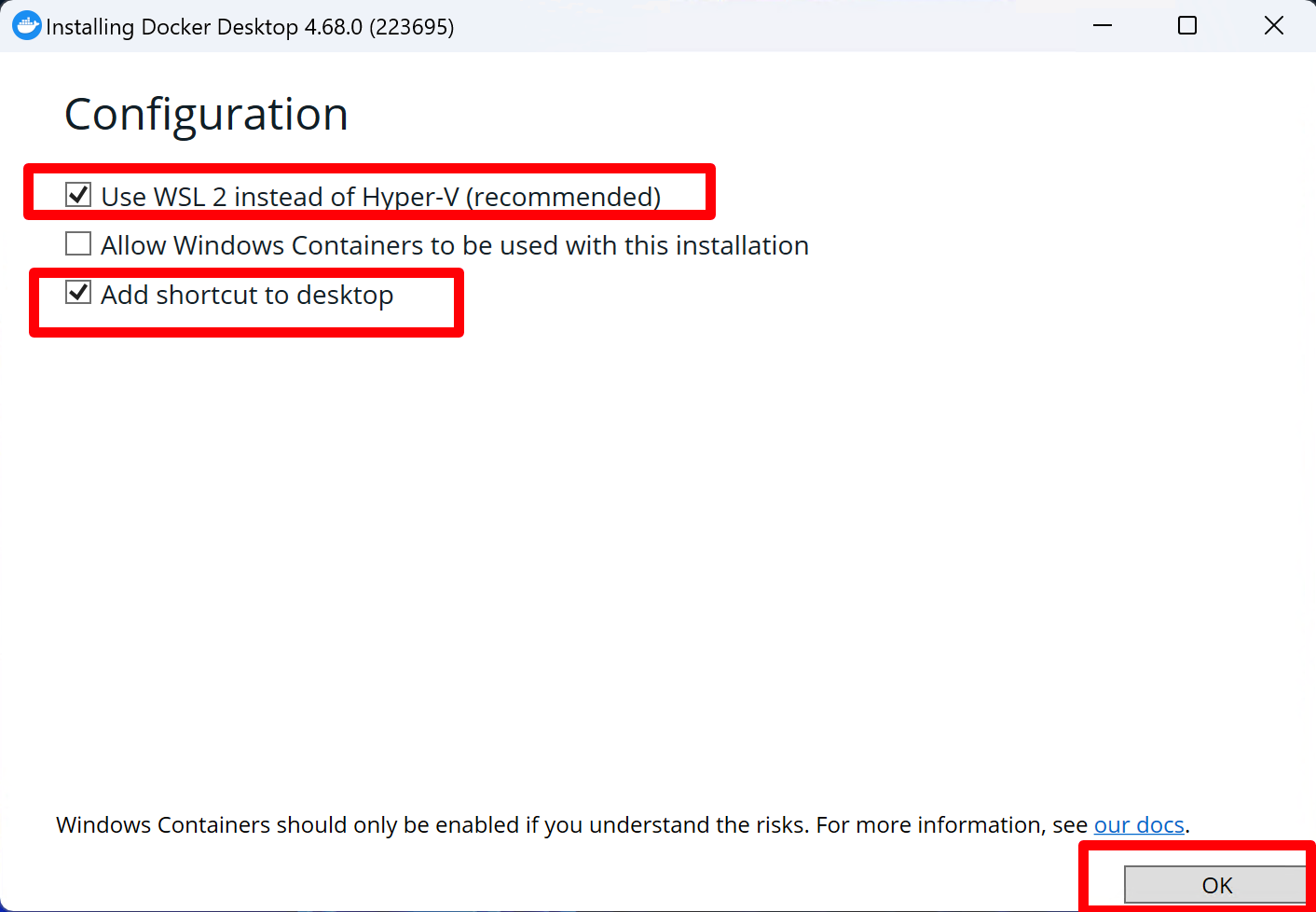The image size is (1316, 912).
Task: Click the 'Add shortcut to desktop' label text
Action: pos(247,295)
